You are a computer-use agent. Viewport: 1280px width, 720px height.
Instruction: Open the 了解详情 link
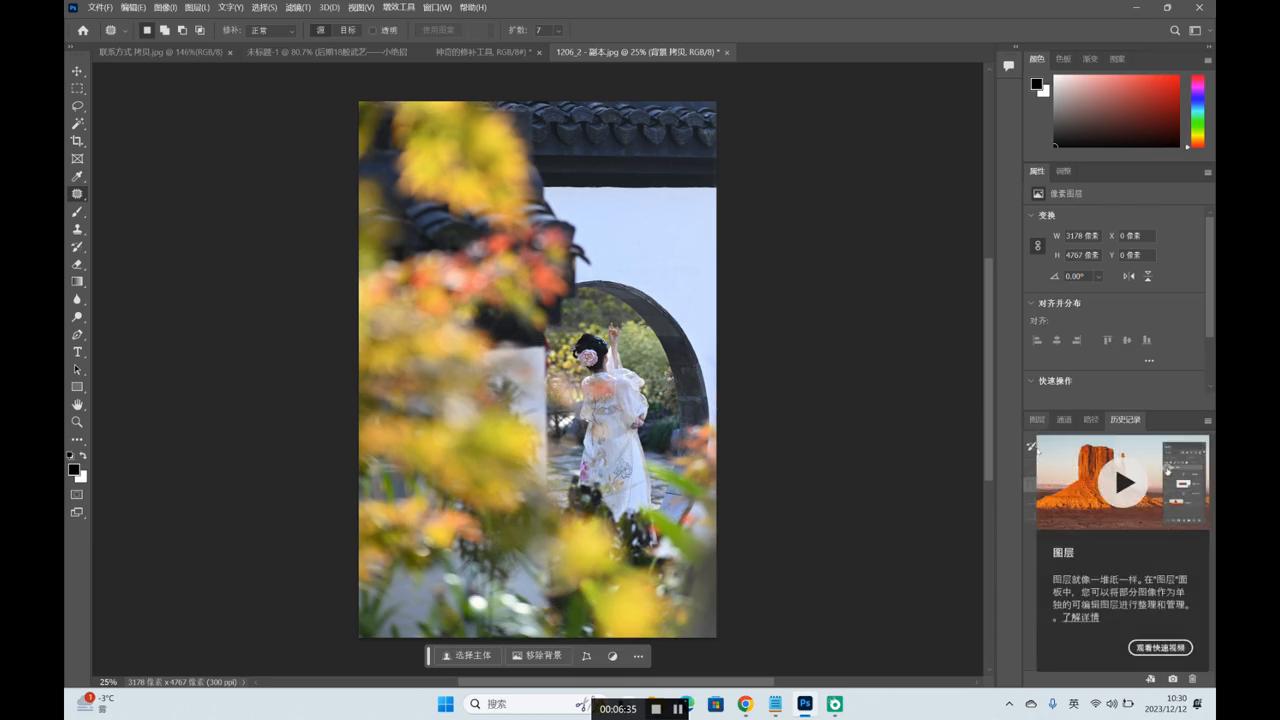click(1080, 618)
